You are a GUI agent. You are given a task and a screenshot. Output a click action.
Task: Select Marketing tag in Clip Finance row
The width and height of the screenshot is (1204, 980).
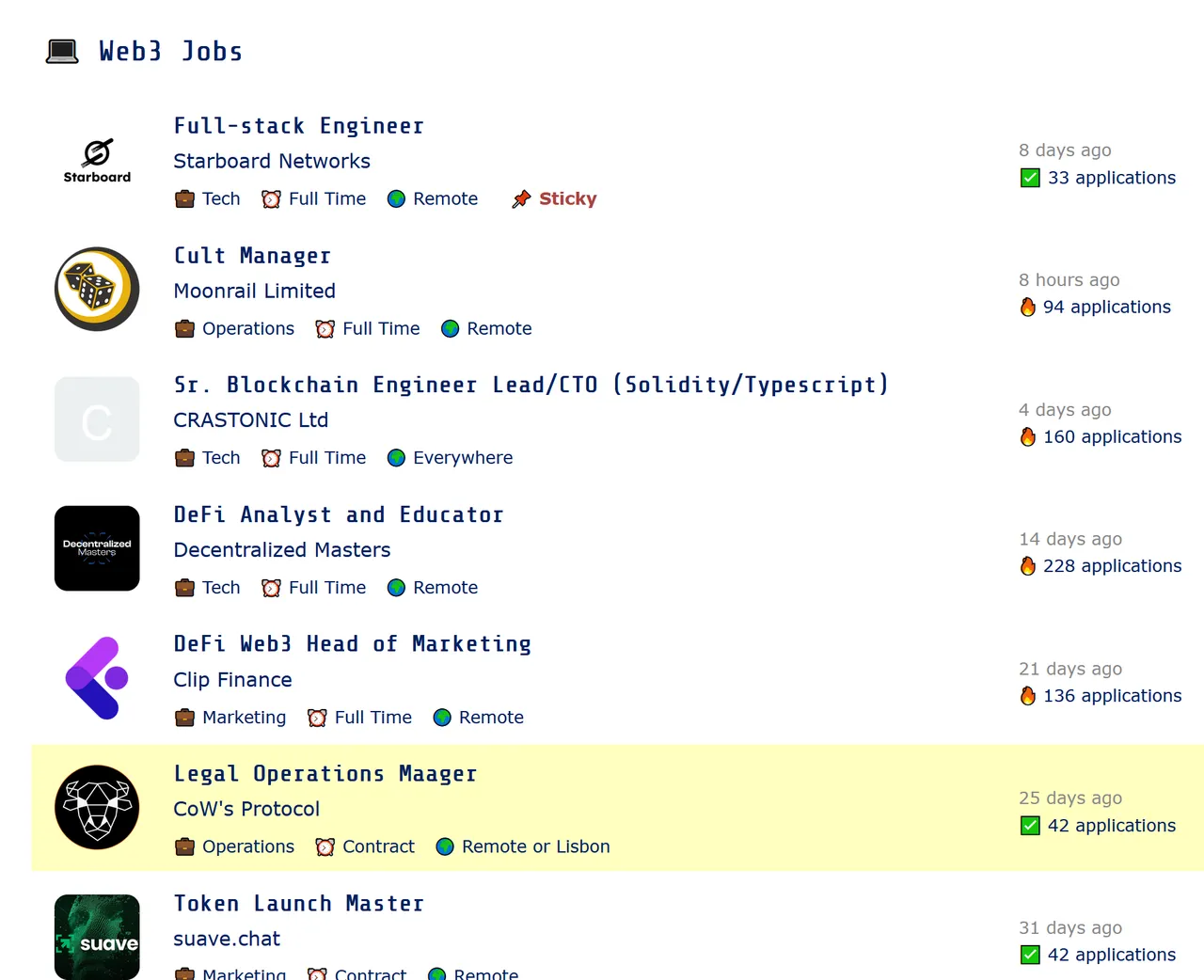[244, 718]
